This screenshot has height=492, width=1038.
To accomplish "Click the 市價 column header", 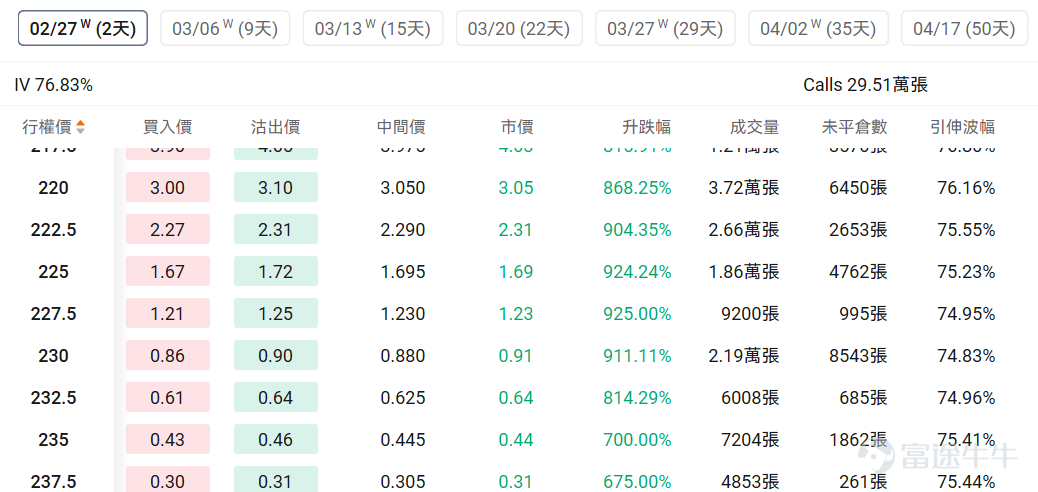I will pos(517,126).
